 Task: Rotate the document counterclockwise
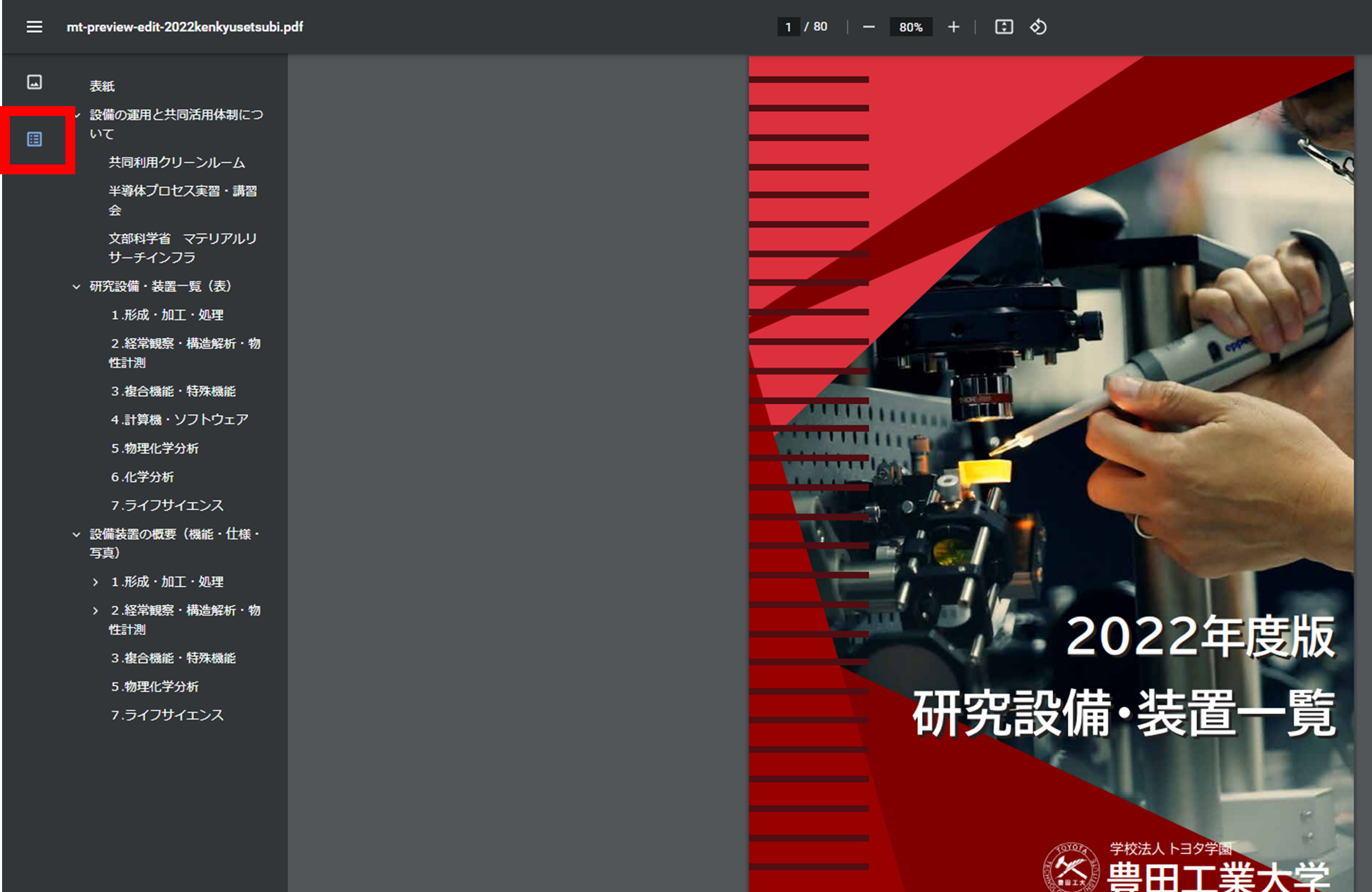(1038, 27)
